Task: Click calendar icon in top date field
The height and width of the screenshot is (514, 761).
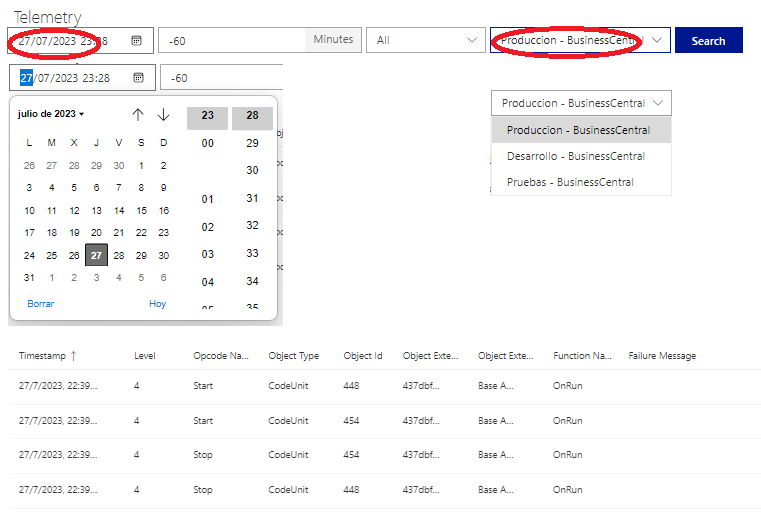Action: pyautogui.click(x=137, y=41)
